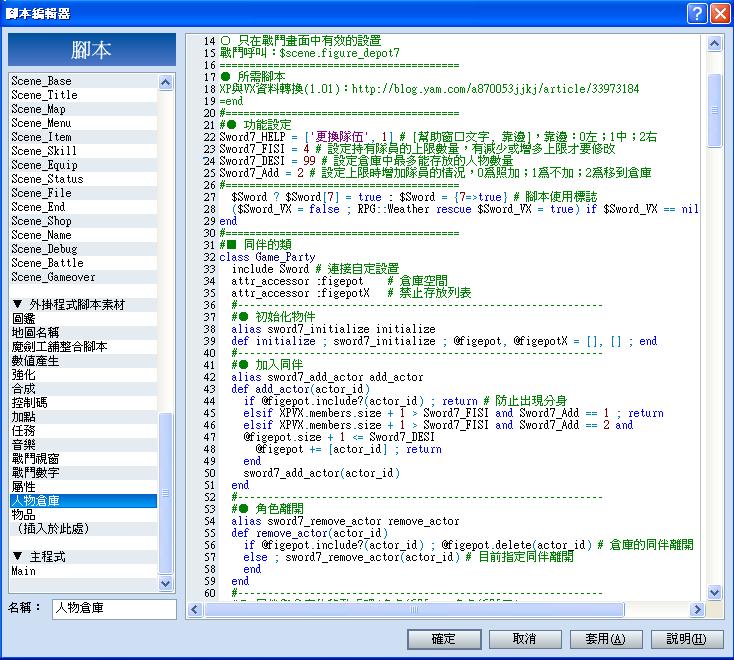The height and width of the screenshot is (660, 734).
Task: Select Scene_Item script
Action: 83,137
